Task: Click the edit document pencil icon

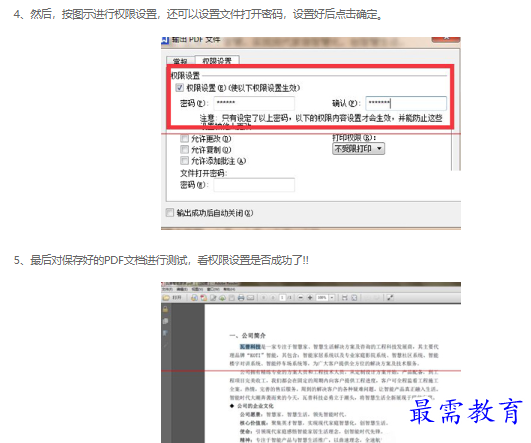Action: tap(213, 298)
